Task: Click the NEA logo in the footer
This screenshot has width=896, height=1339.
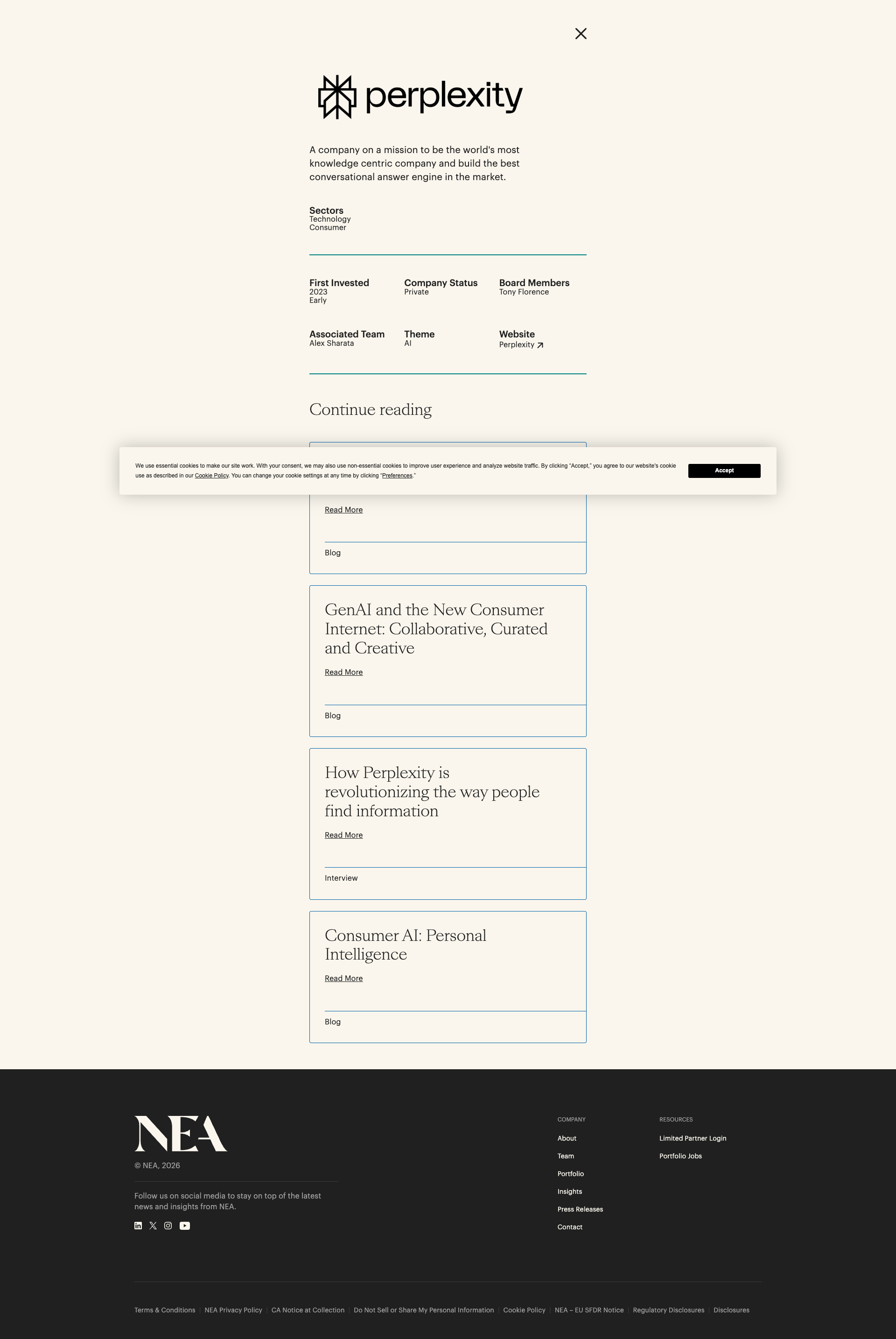Action: click(x=180, y=1135)
